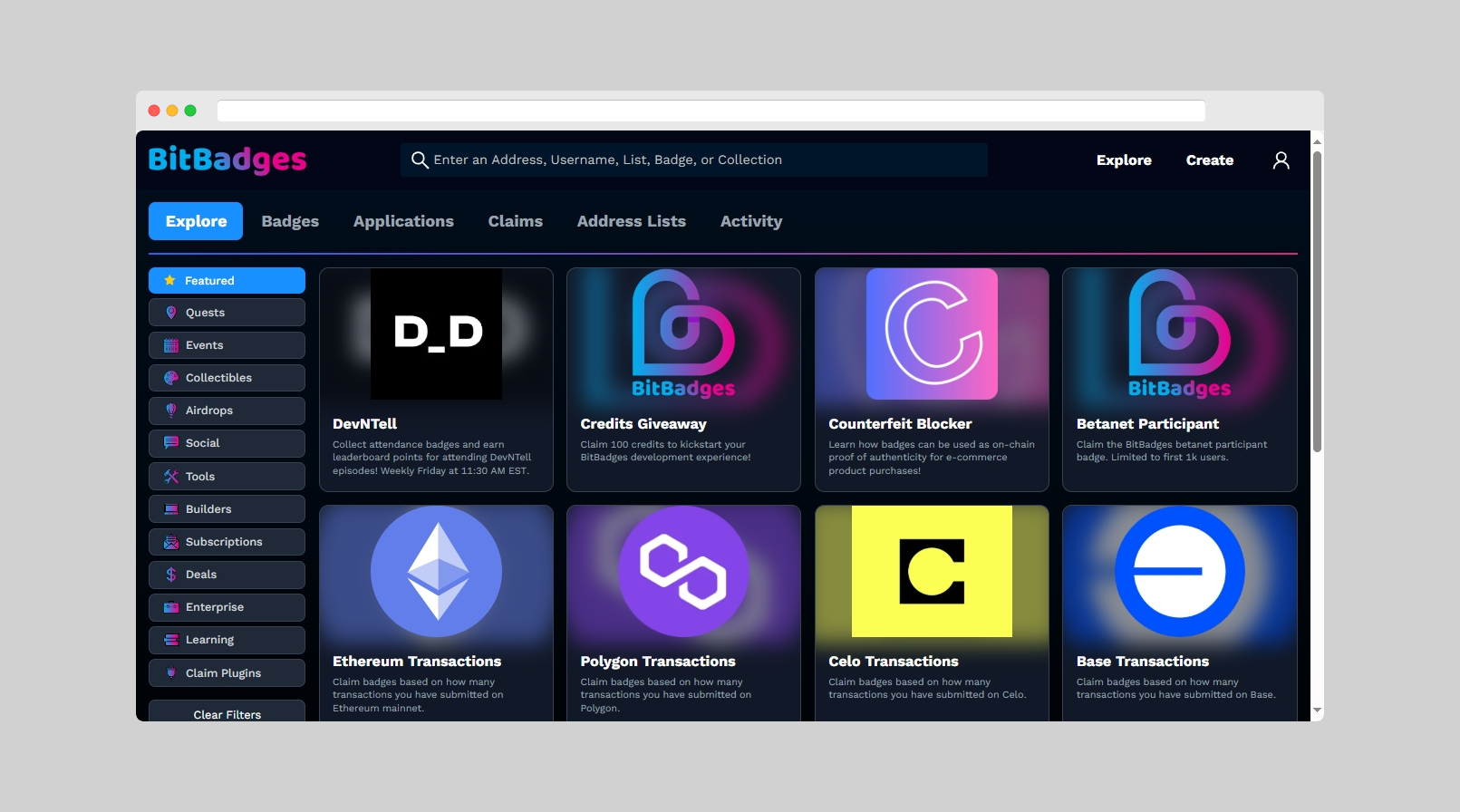Click the Celo Transactions title
Screen dimensions: 1460x812
pos(894,662)
